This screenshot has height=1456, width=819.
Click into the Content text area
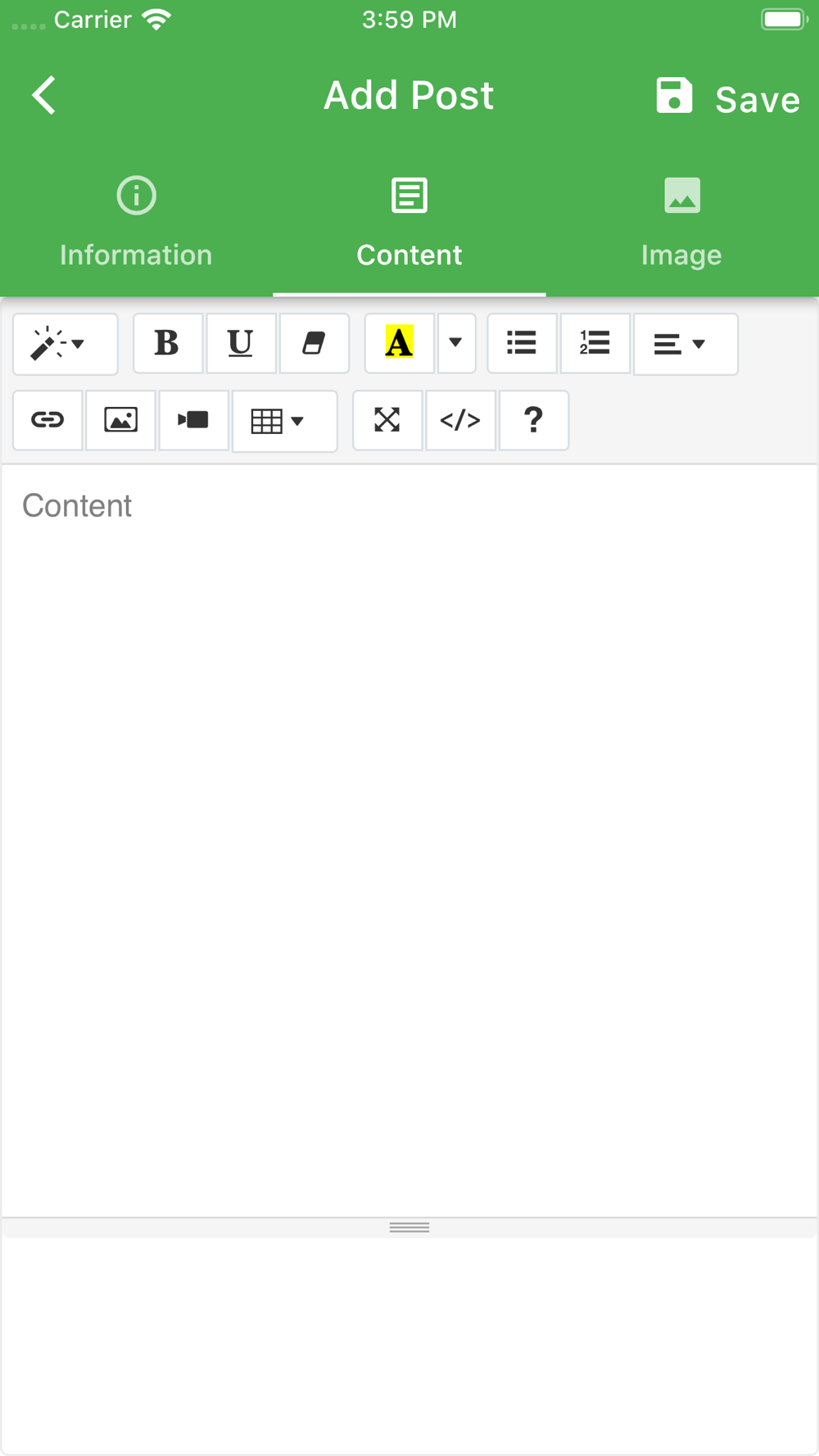409,840
